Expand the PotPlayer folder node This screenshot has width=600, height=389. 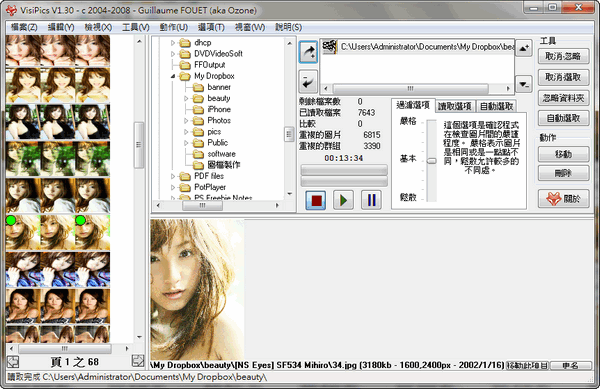pos(173,187)
